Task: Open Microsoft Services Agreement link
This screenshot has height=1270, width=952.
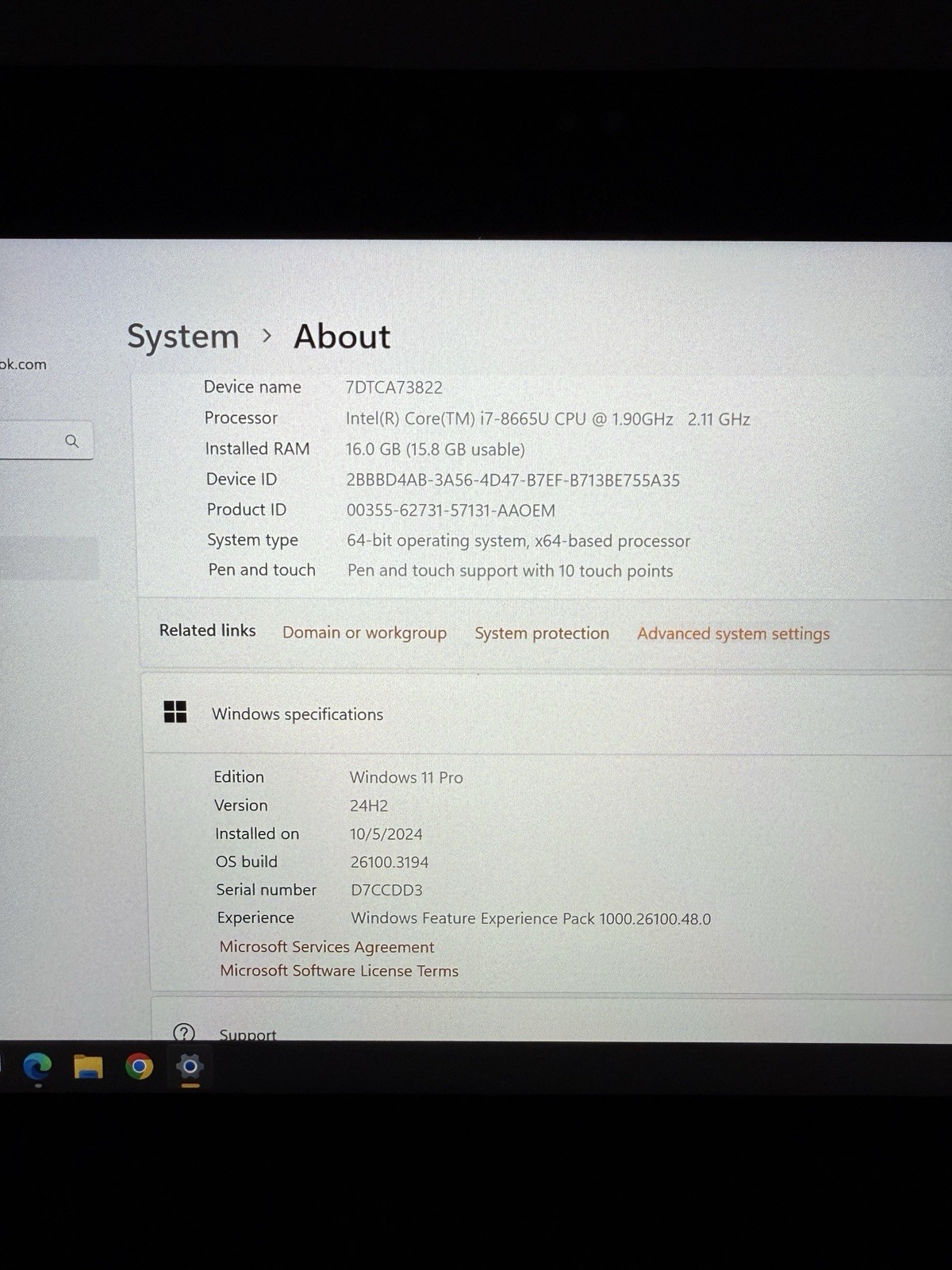Action: 327,947
